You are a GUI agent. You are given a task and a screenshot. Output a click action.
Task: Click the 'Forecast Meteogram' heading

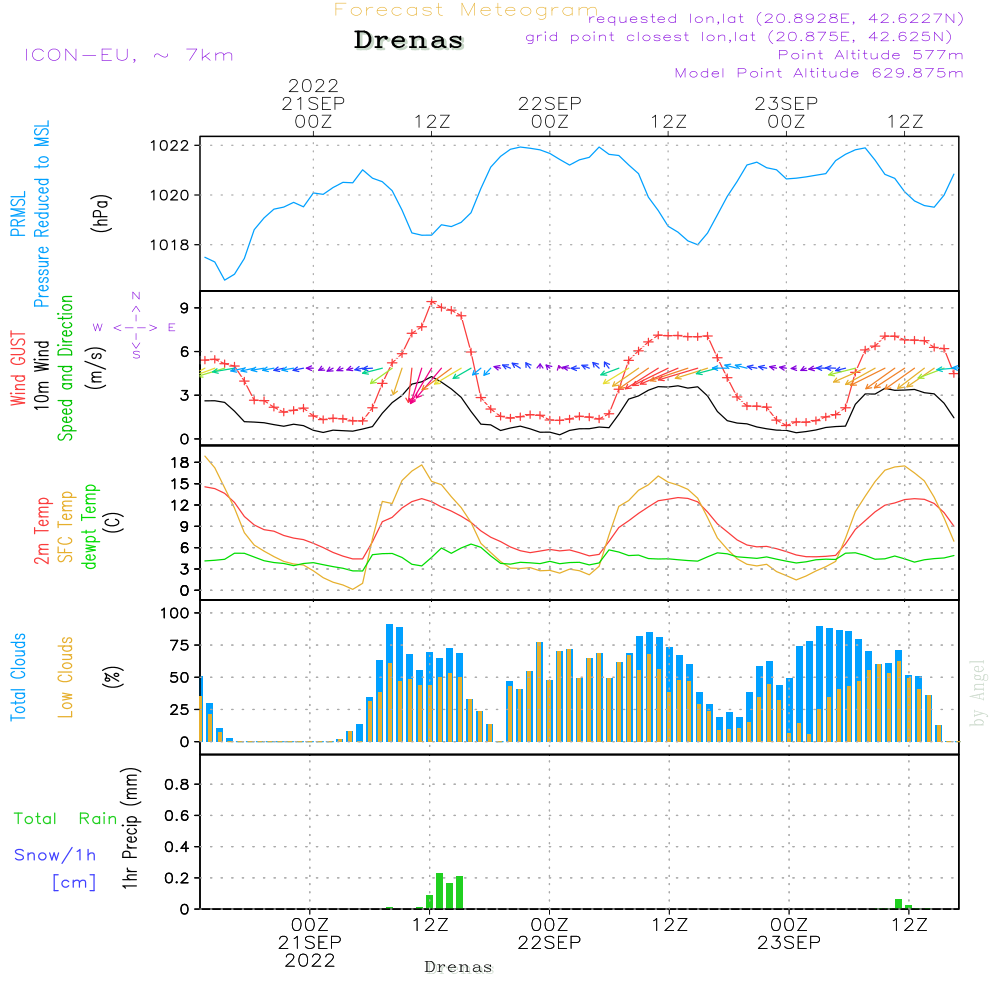pos(466,10)
